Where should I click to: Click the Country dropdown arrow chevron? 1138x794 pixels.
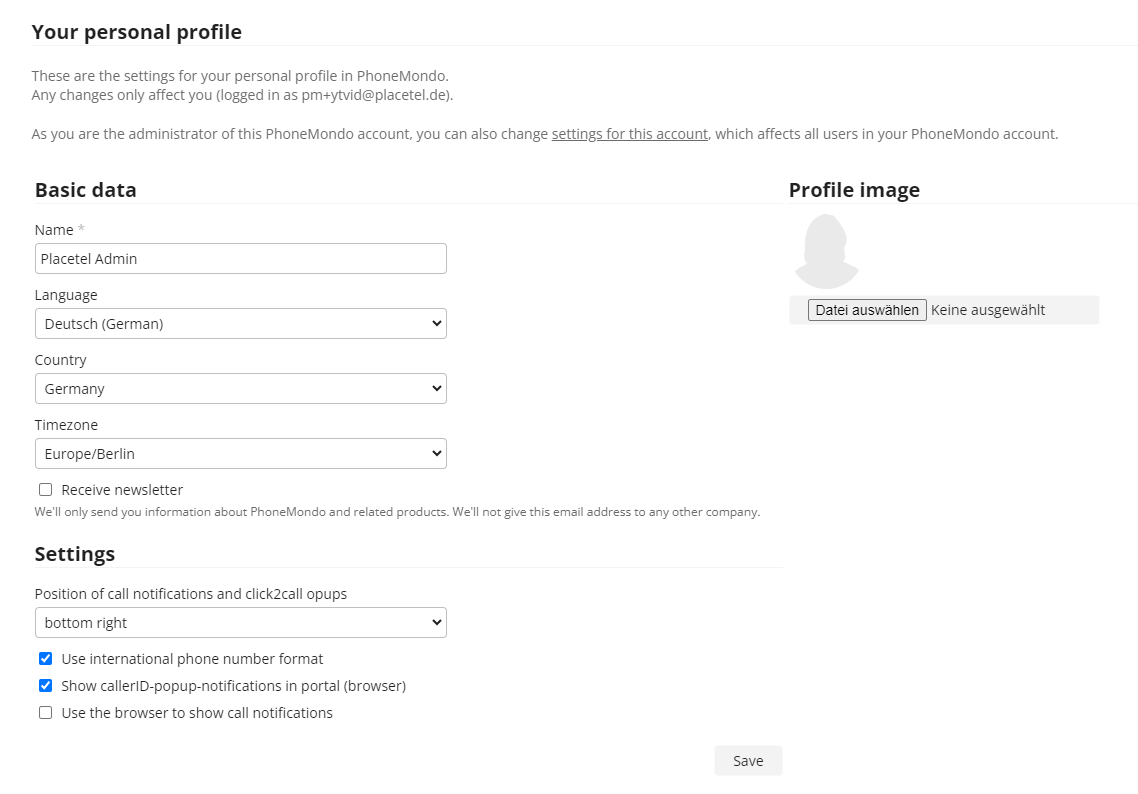click(x=436, y=388)
